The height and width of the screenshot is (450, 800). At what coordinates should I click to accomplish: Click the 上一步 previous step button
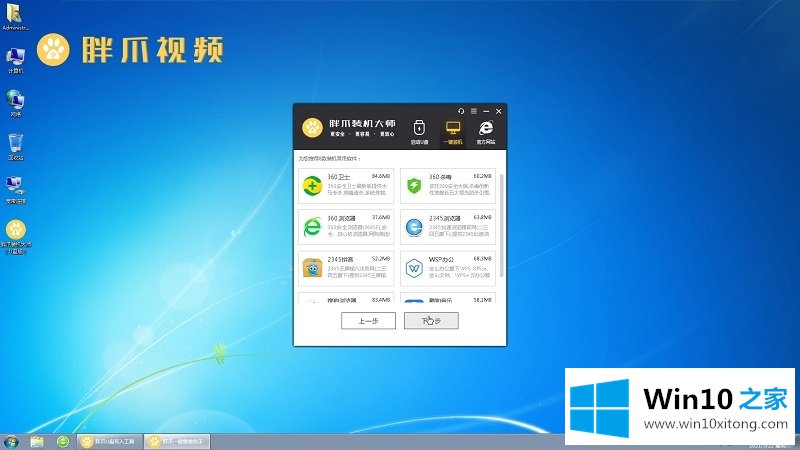368,321
